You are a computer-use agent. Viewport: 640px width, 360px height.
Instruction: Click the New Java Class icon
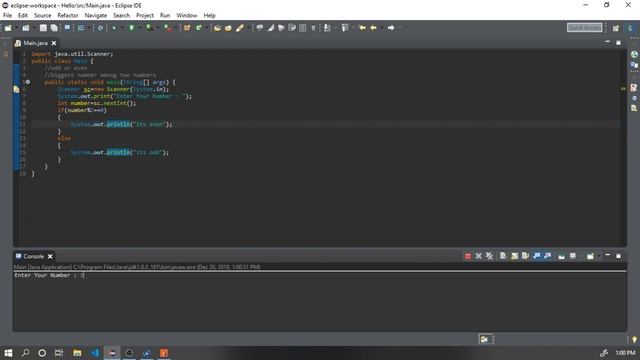point(199,28)
